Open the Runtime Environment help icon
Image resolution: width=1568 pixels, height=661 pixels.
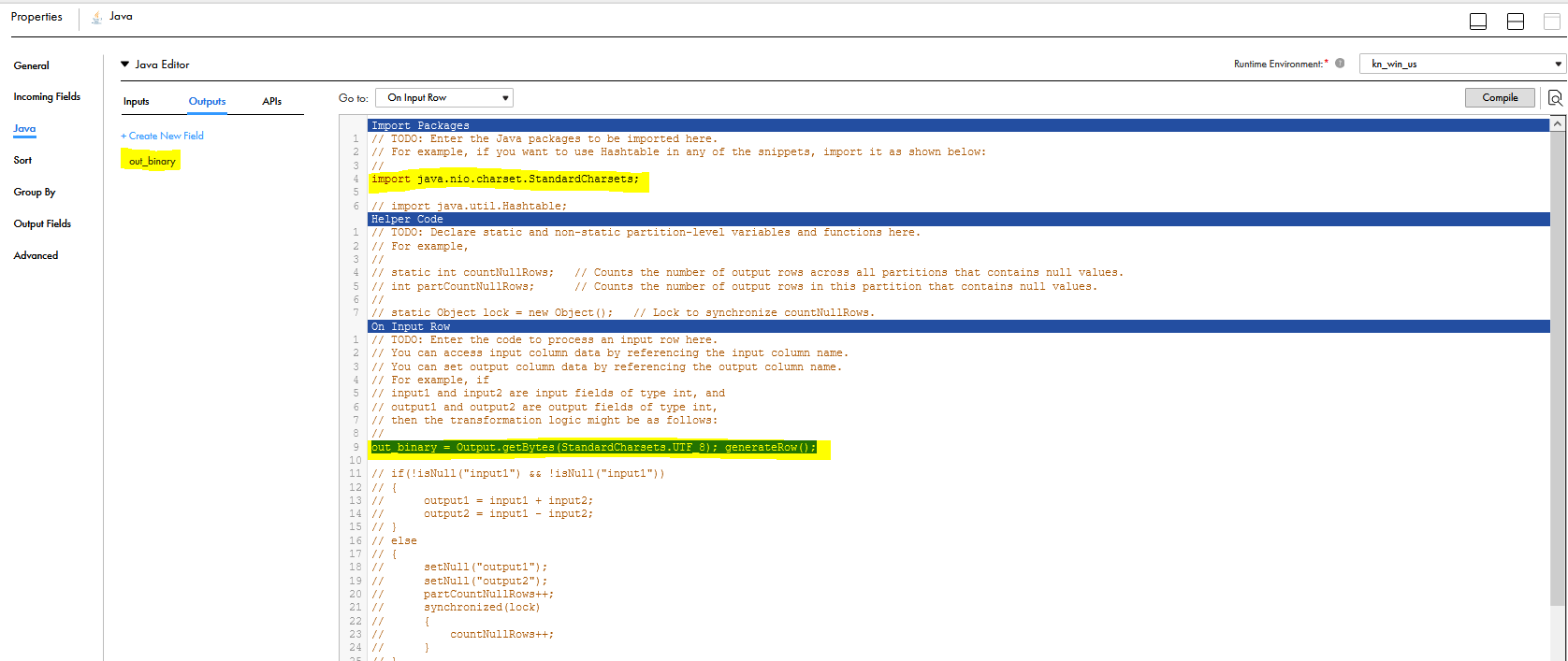[1340, 64]
